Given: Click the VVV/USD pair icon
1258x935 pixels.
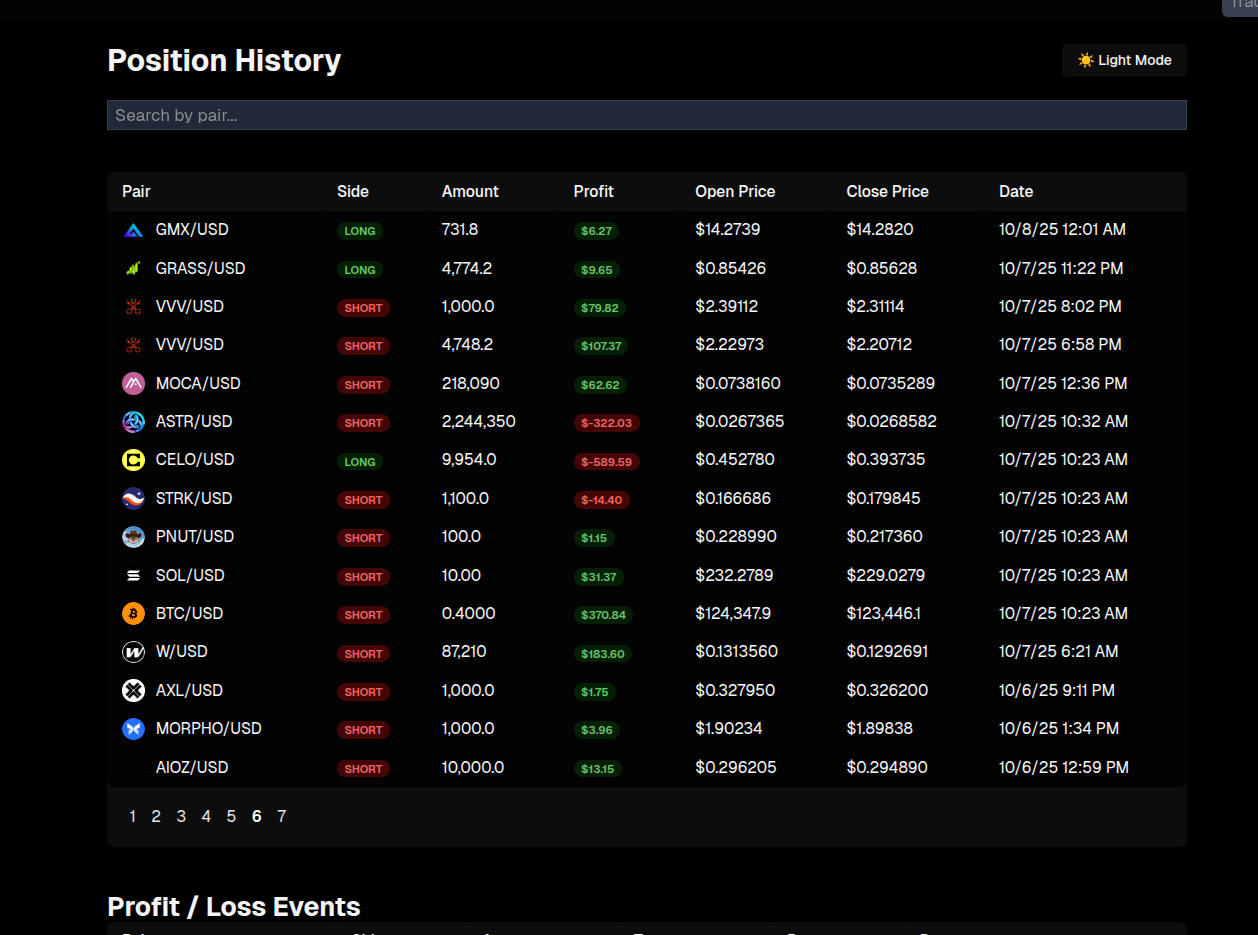Looking at the screenshot, I should tap(133, 306).
